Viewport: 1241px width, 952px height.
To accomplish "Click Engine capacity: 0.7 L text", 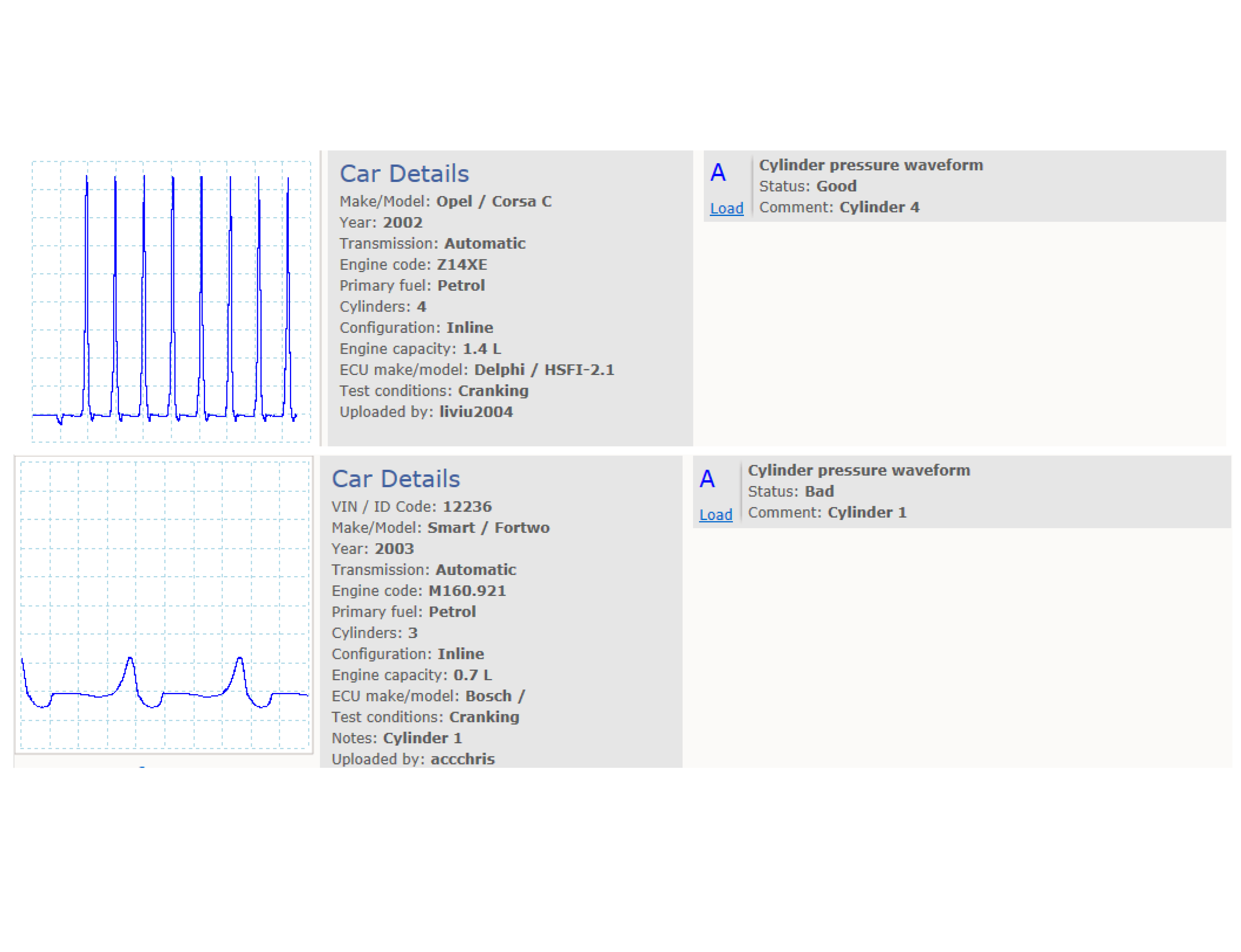I will [x=412, y=676].
